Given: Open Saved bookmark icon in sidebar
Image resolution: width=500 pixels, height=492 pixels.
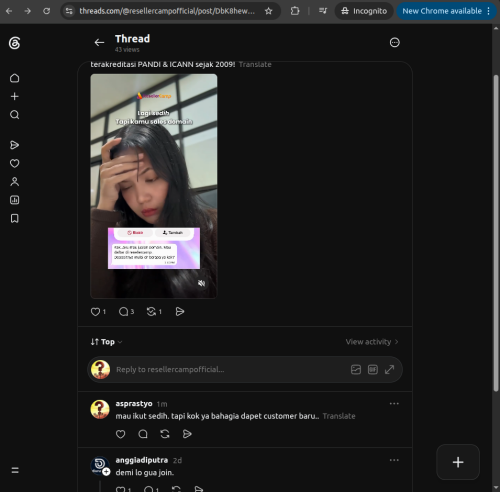Looking at the screenshot, I should pyautogui.click(x=14, y=218).
